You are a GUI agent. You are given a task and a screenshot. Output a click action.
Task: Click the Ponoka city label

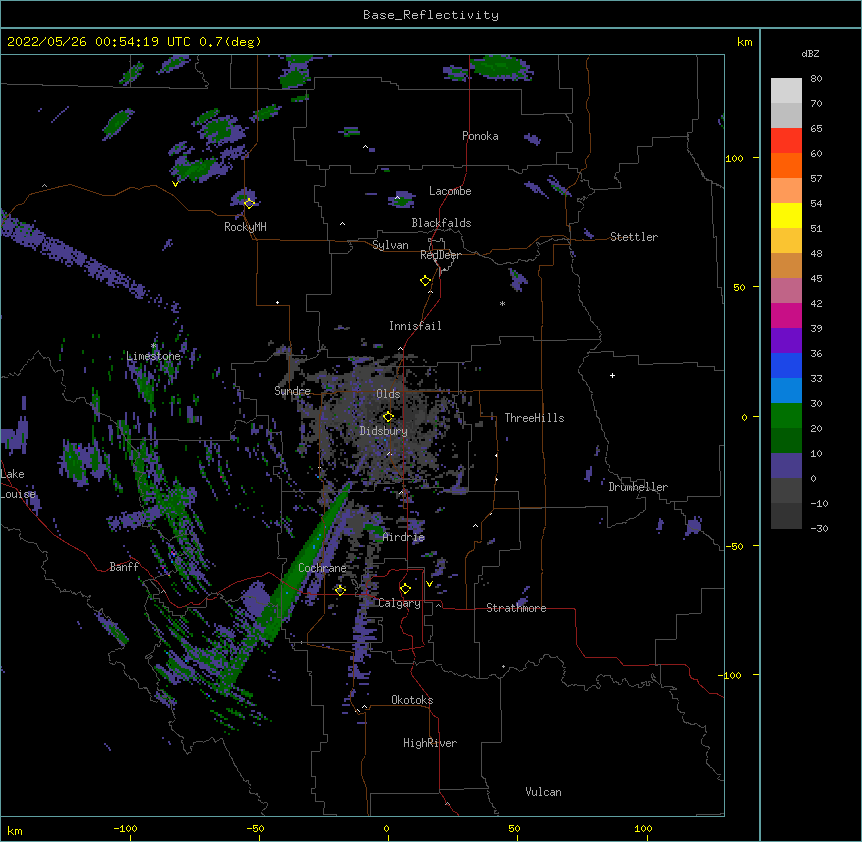pyautogui.click(x=480, y=136)
